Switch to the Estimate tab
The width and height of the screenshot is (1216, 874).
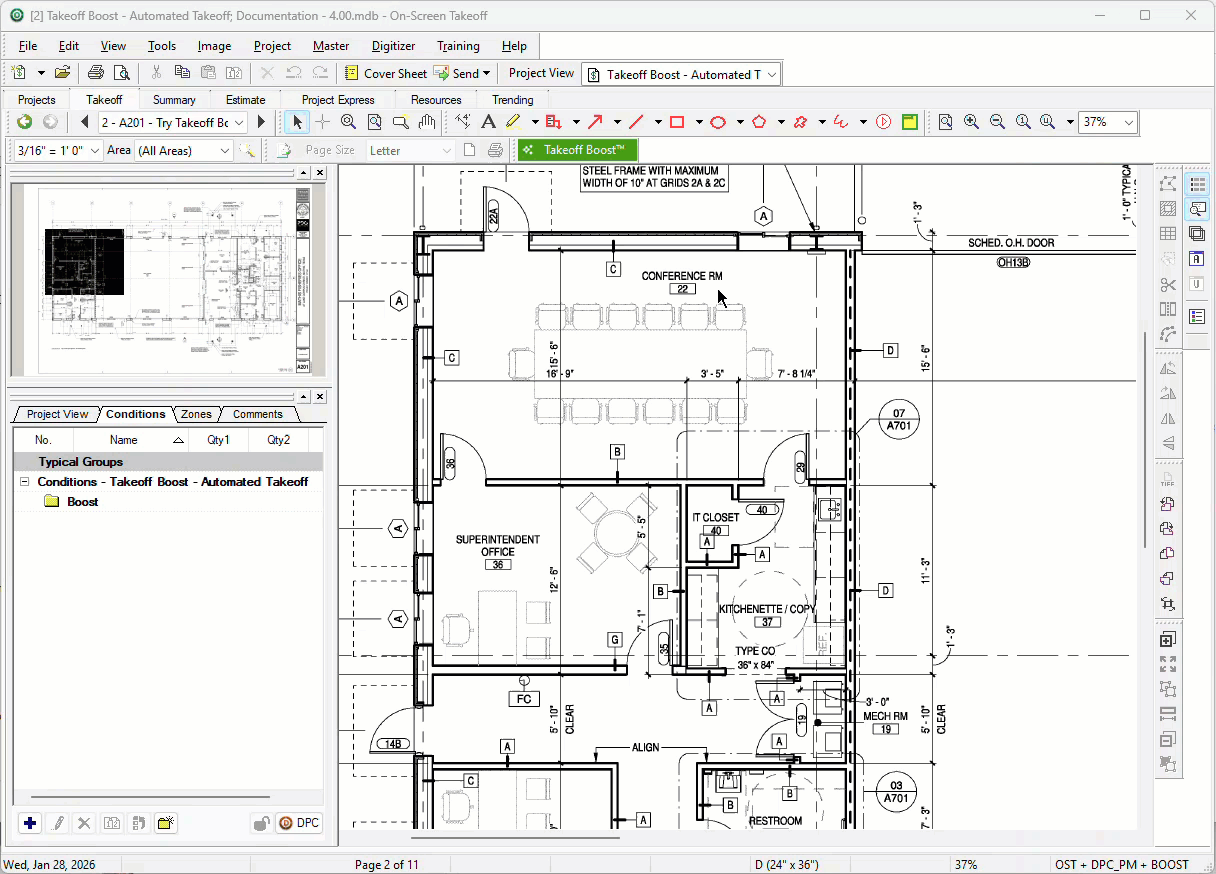tap(245, 100)
